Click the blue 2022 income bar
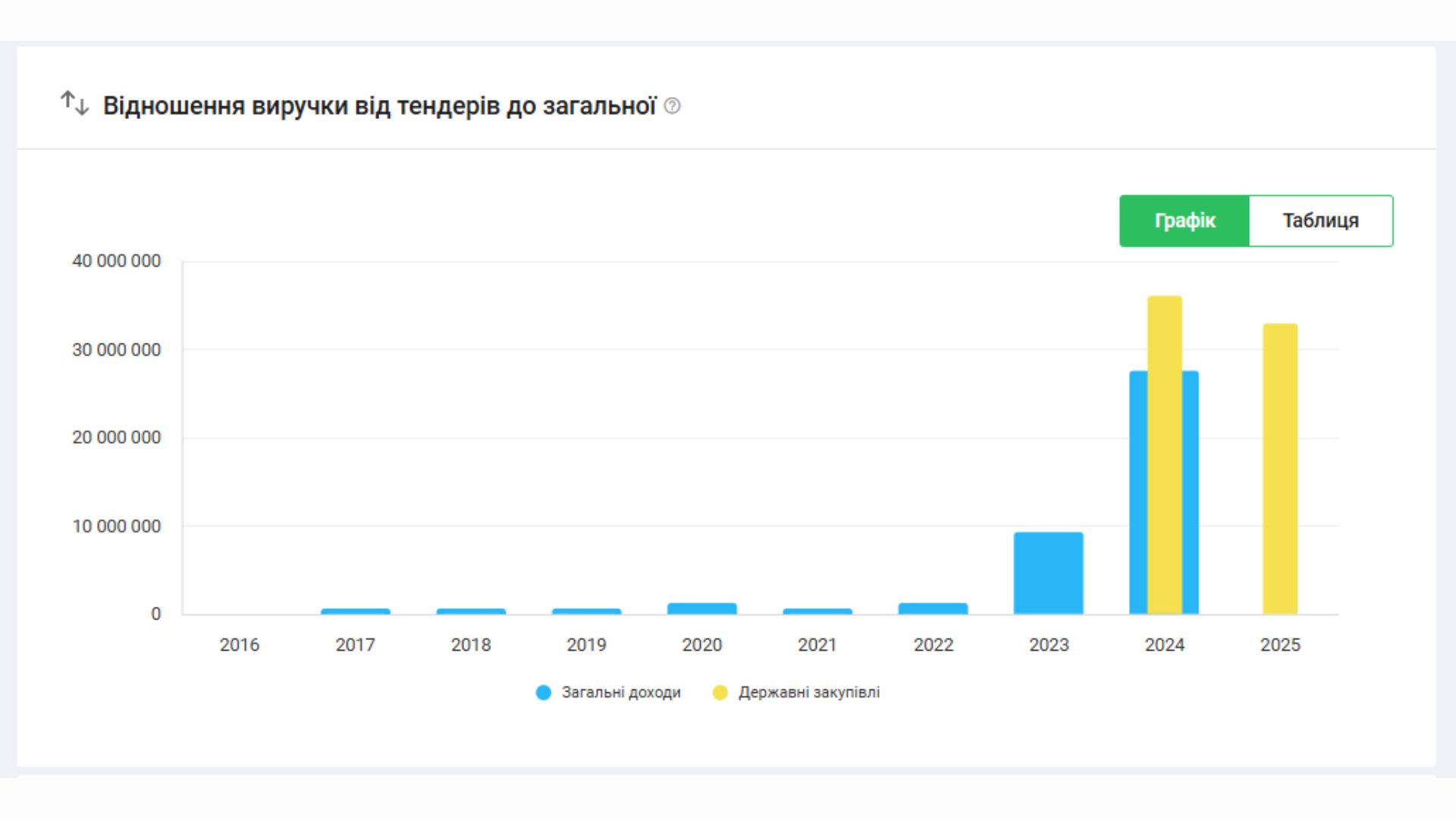This screenshot has height=819, width=1456. tap(933, 608)
